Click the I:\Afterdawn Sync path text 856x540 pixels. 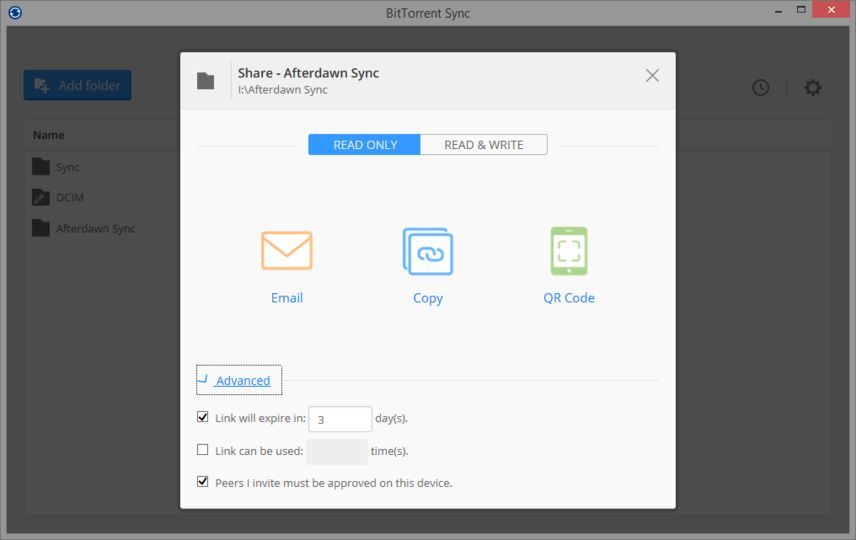click(x=283, y=90)
